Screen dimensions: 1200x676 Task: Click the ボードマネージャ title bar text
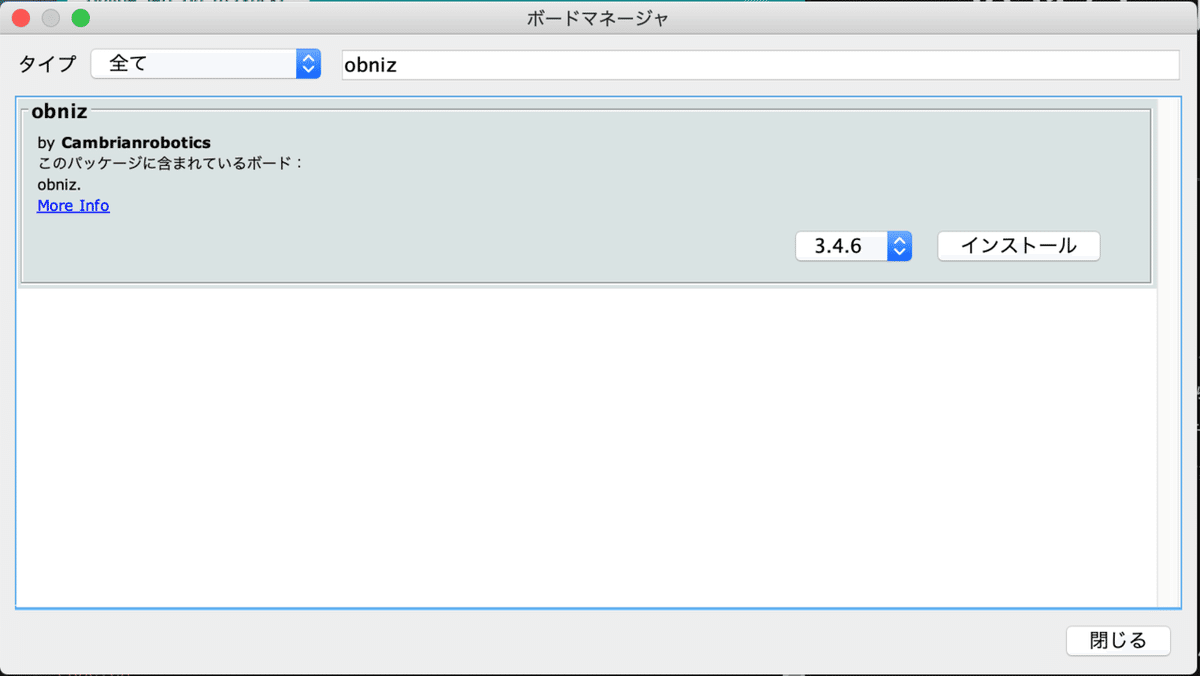pyautogui.click(x=598, y=18)
